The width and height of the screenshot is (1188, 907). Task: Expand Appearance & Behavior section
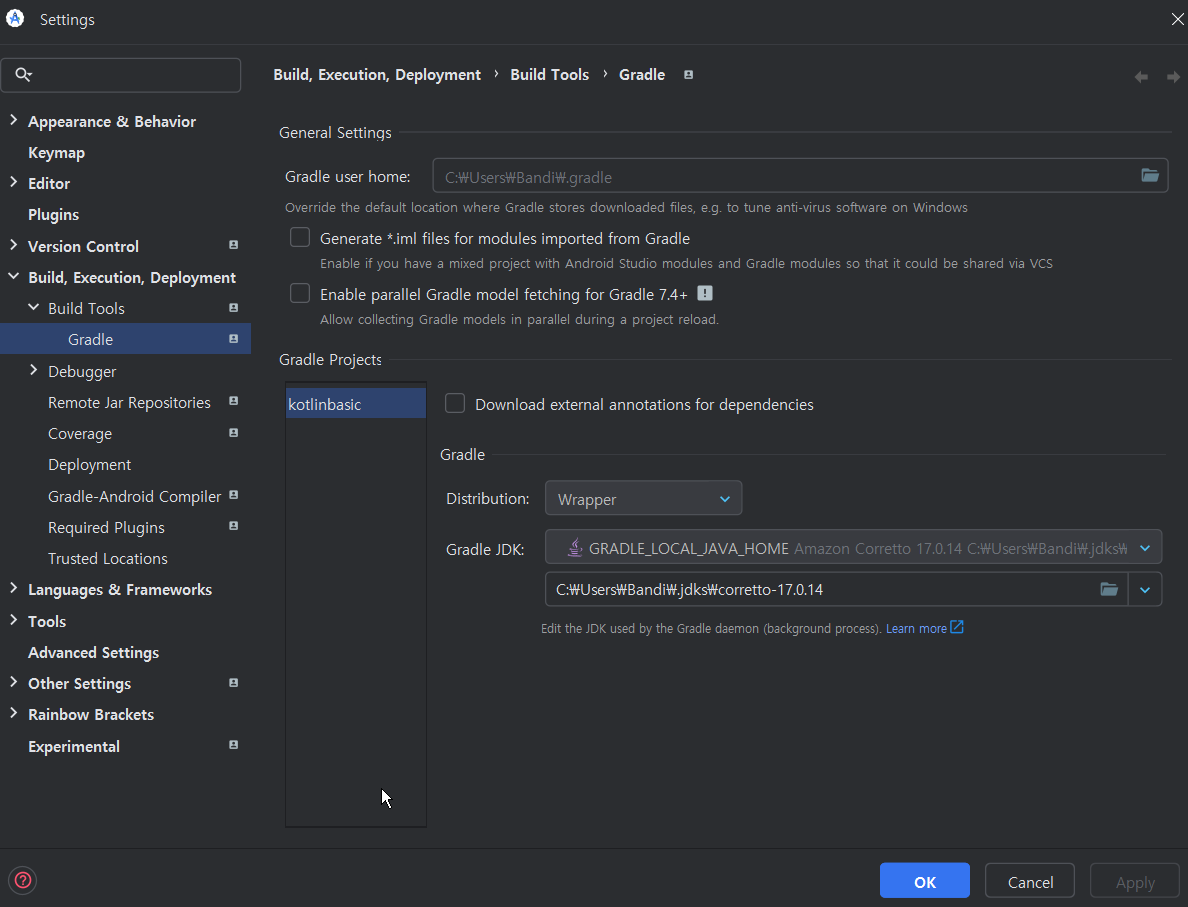[13, 120]
